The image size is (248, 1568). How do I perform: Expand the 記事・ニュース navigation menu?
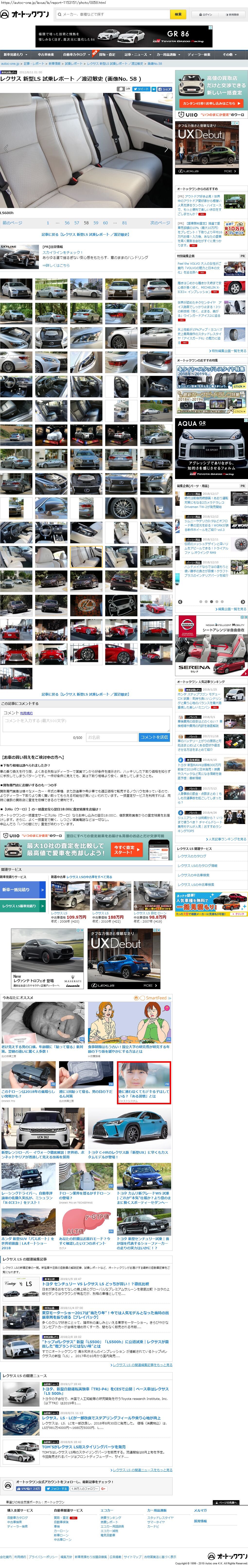[137, 54]
